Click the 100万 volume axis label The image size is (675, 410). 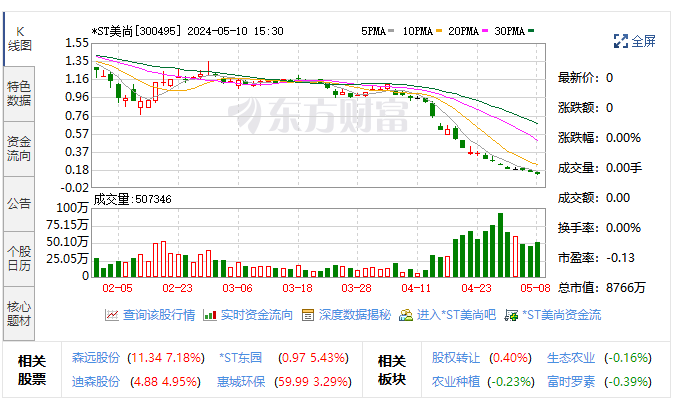(x=72, y=208)
